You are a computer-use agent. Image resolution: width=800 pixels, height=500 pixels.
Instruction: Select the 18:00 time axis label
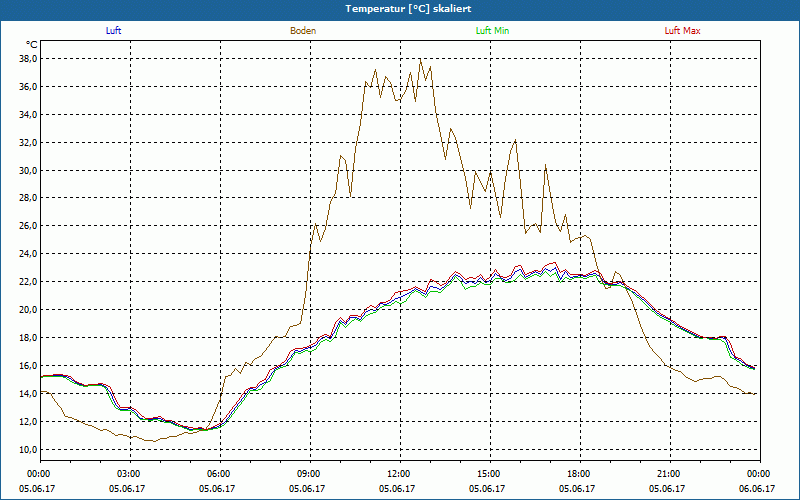point(579,474)
